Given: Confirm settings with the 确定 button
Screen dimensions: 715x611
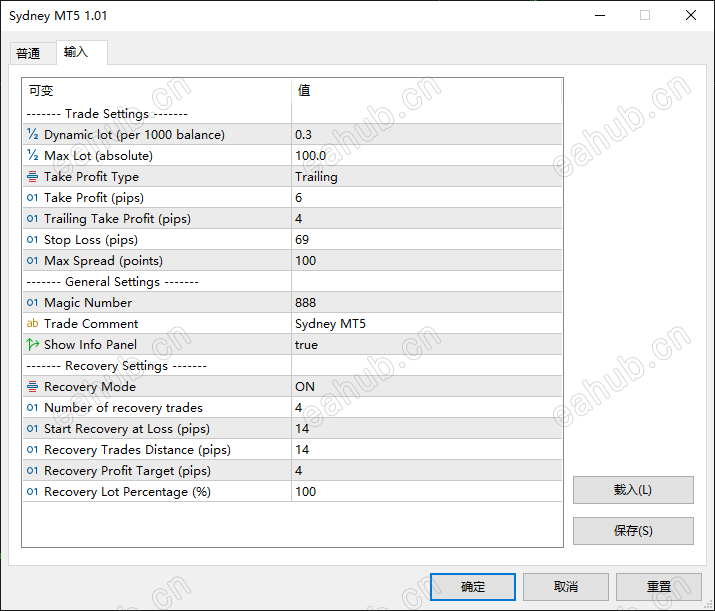Looking at the screenshot, I should 473,586.
